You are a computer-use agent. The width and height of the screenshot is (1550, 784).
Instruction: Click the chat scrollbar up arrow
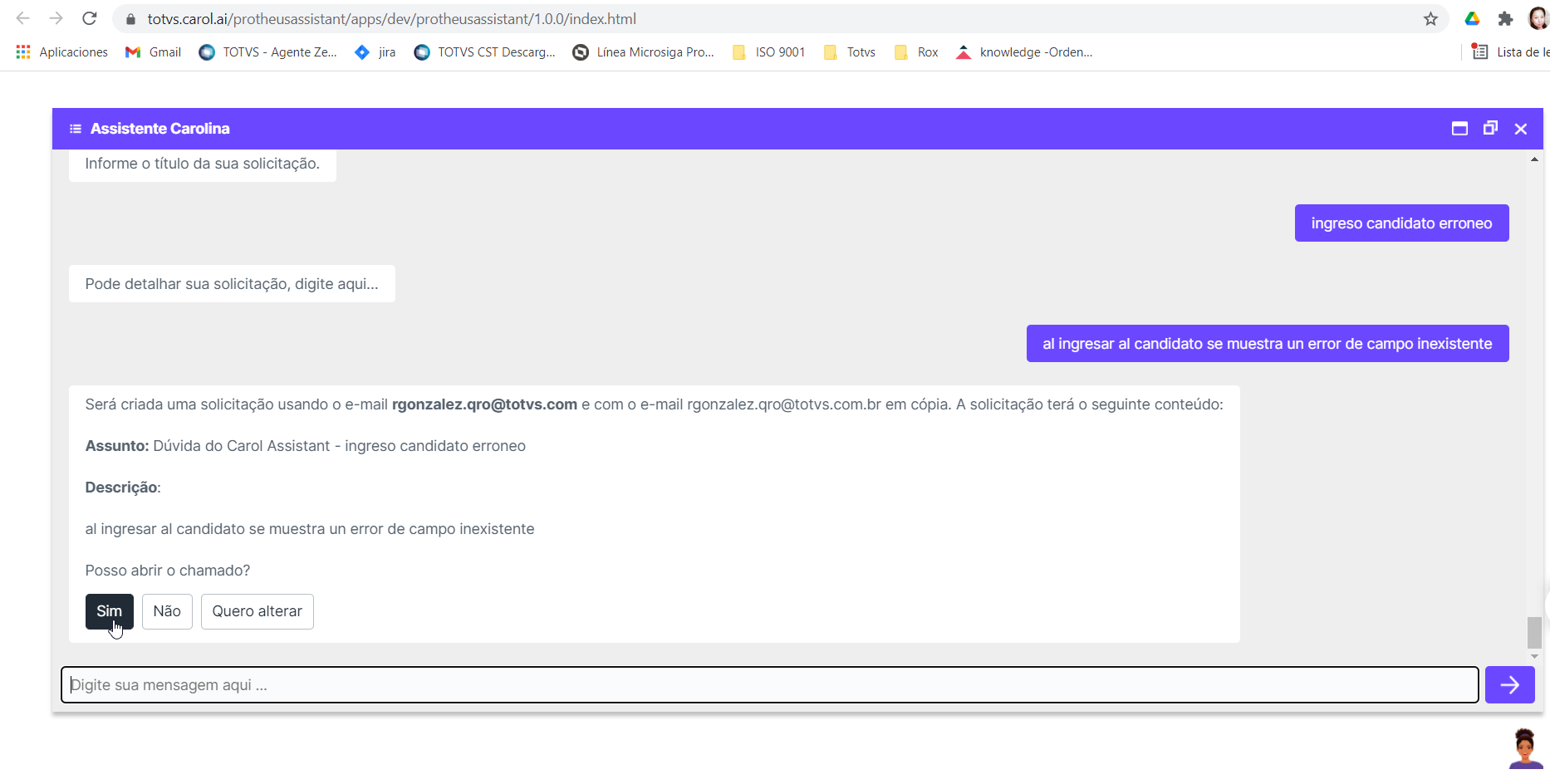[1534, 159]
